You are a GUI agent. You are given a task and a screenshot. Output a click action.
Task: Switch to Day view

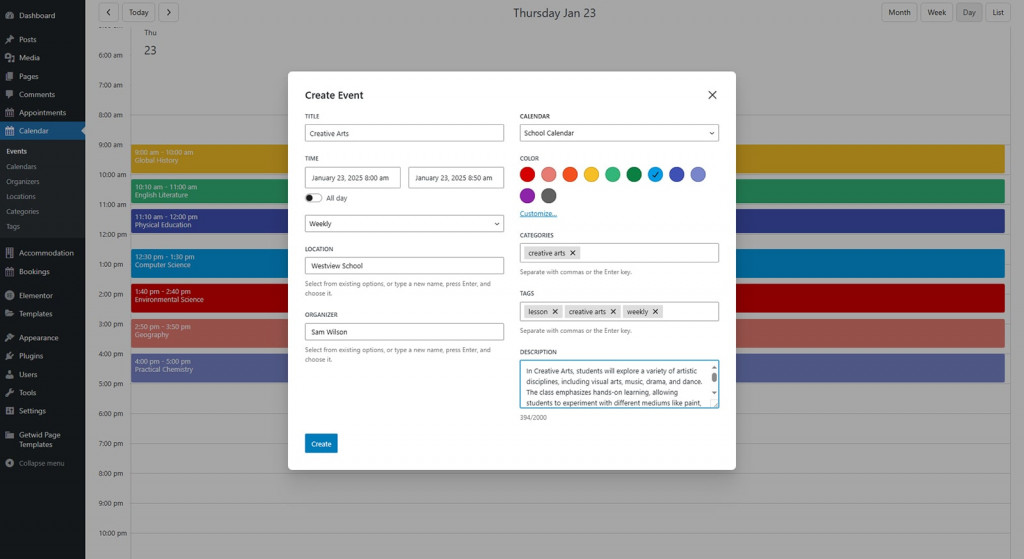(969, 12)
